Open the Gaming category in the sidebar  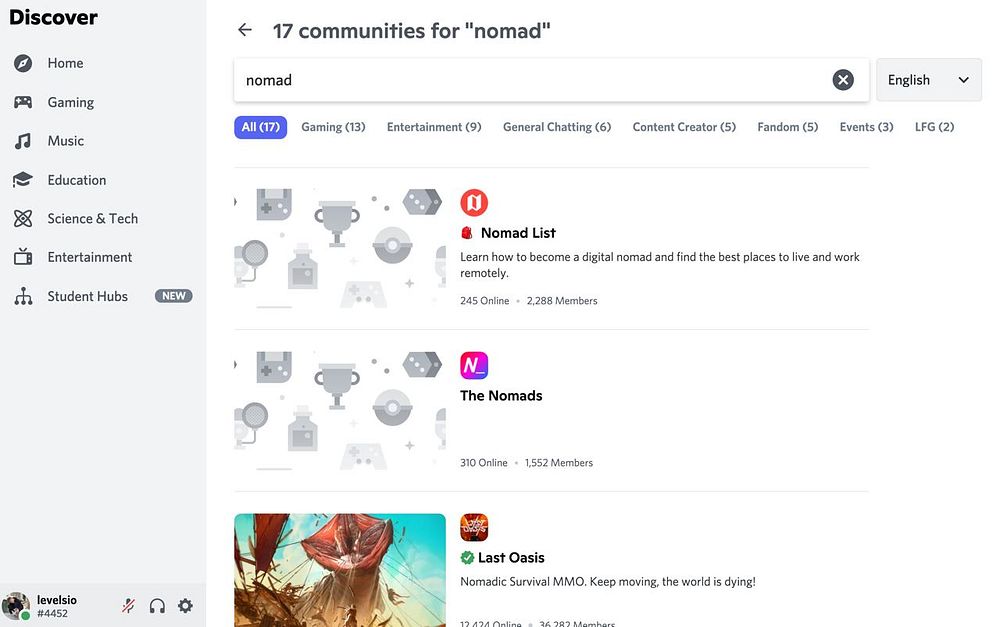[70, 102]
